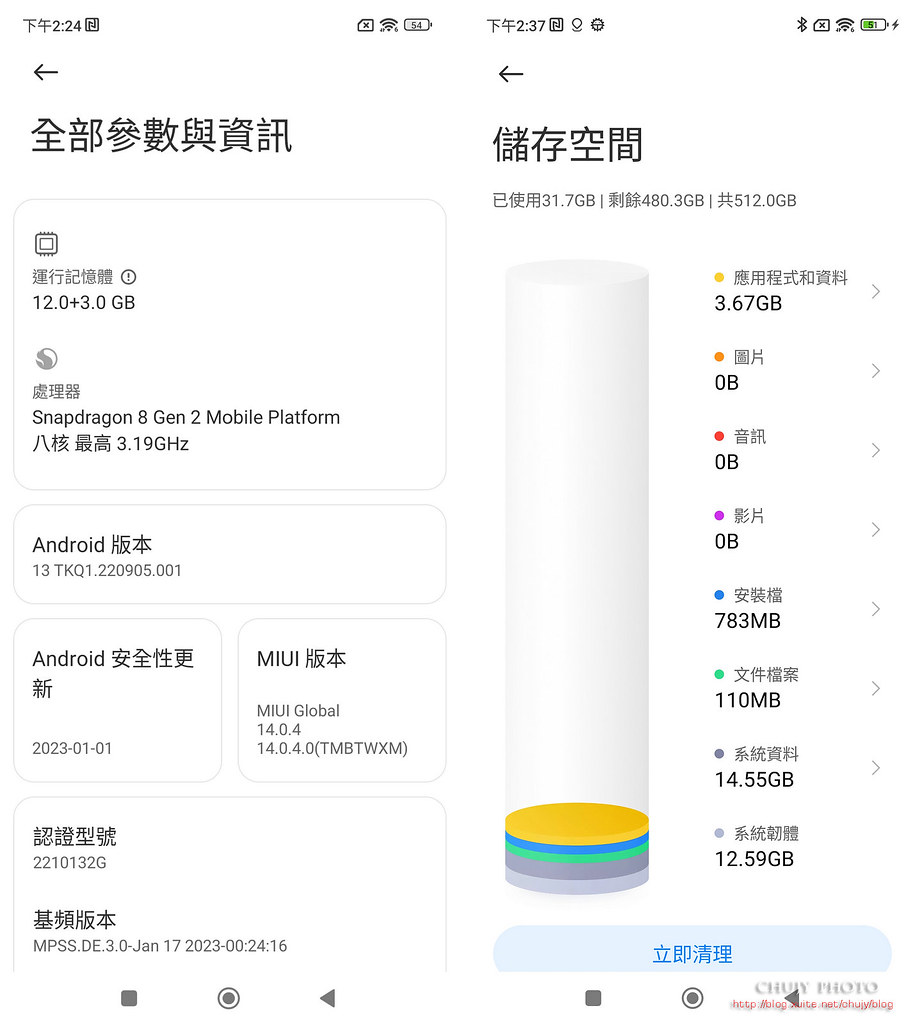Tap the 全部參數與資訊 page title
The width and height of the screenshot is (922, 1024).
[161, 136]
